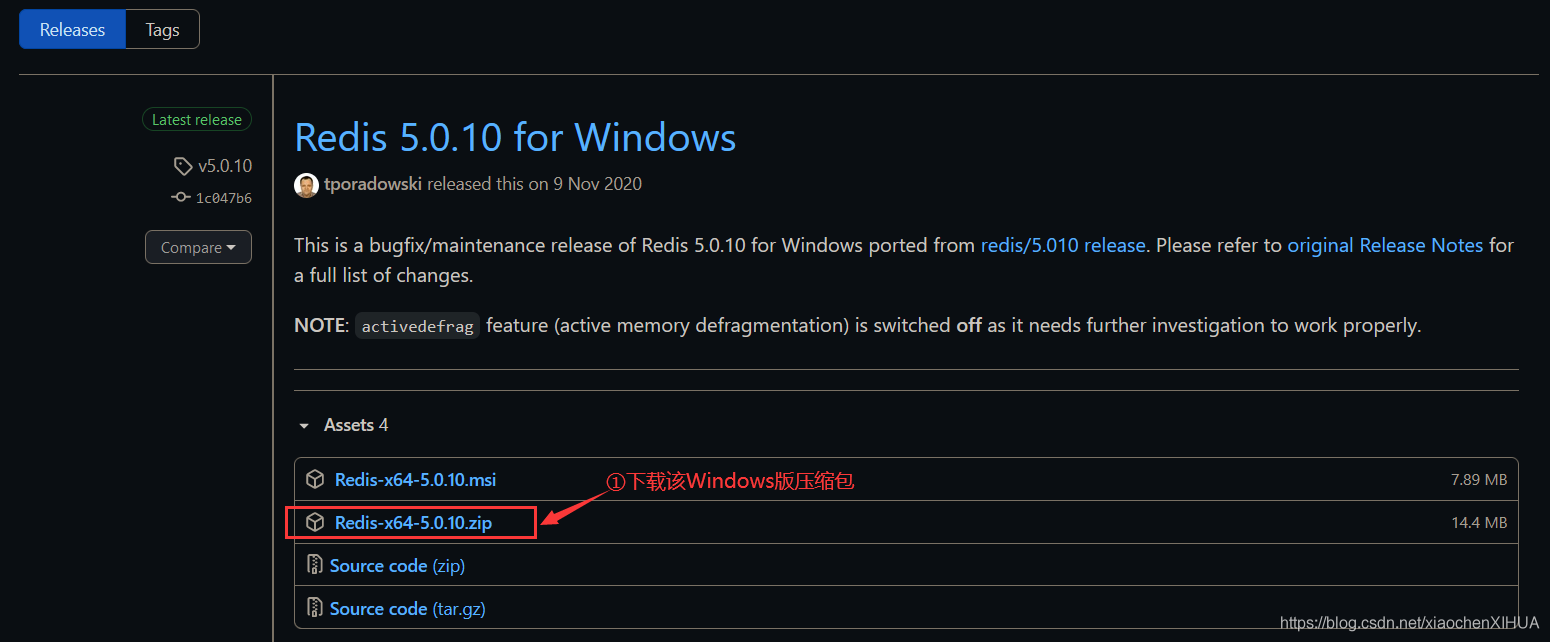Open the Compare dropdown
Viewport: 1550px width, 642px height.
tap(198, 247)
